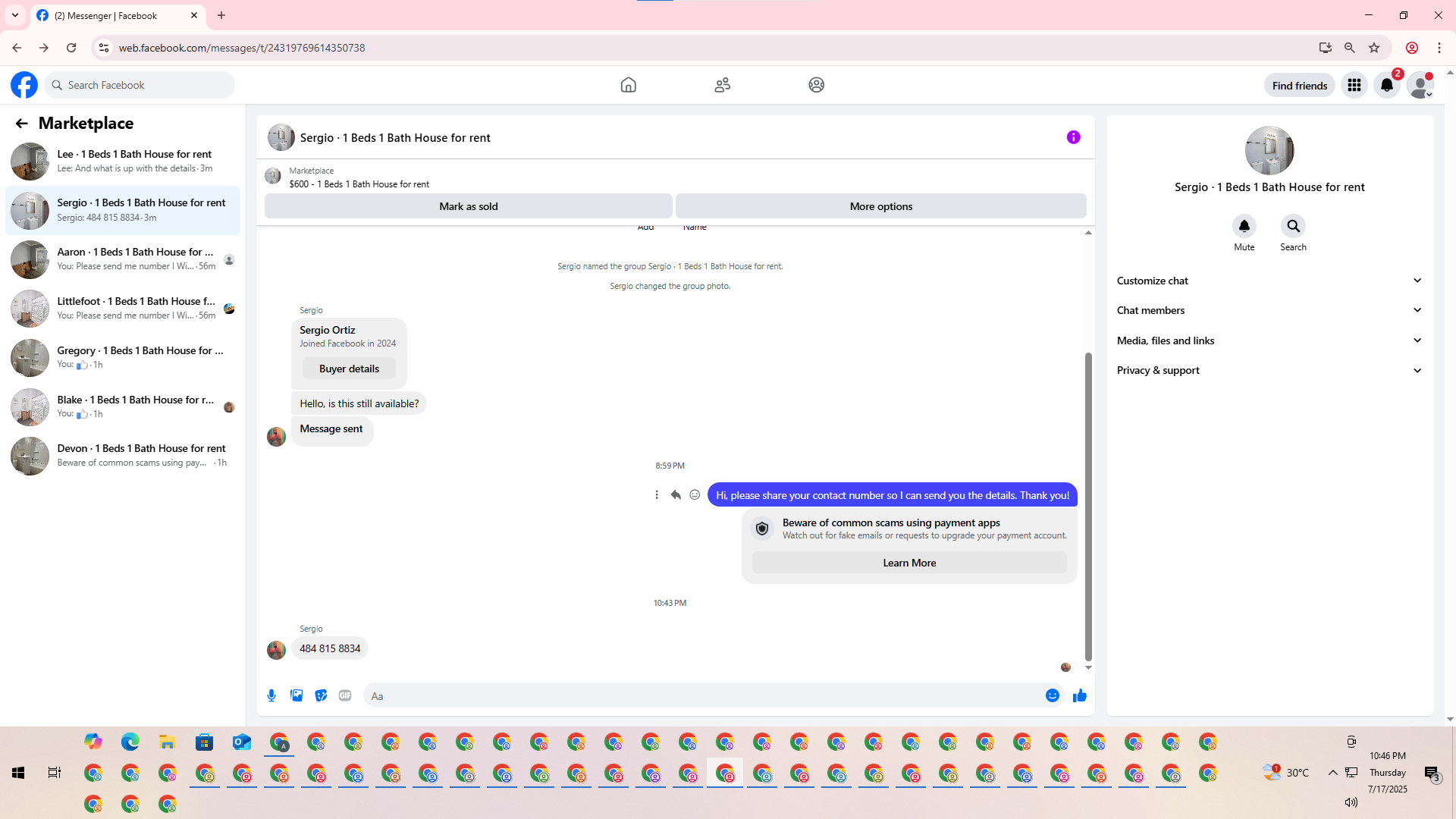Viewport: 1456px width, 819px height.
Task: Open the Chrome three-dot menu
Action: (1439, 48)
